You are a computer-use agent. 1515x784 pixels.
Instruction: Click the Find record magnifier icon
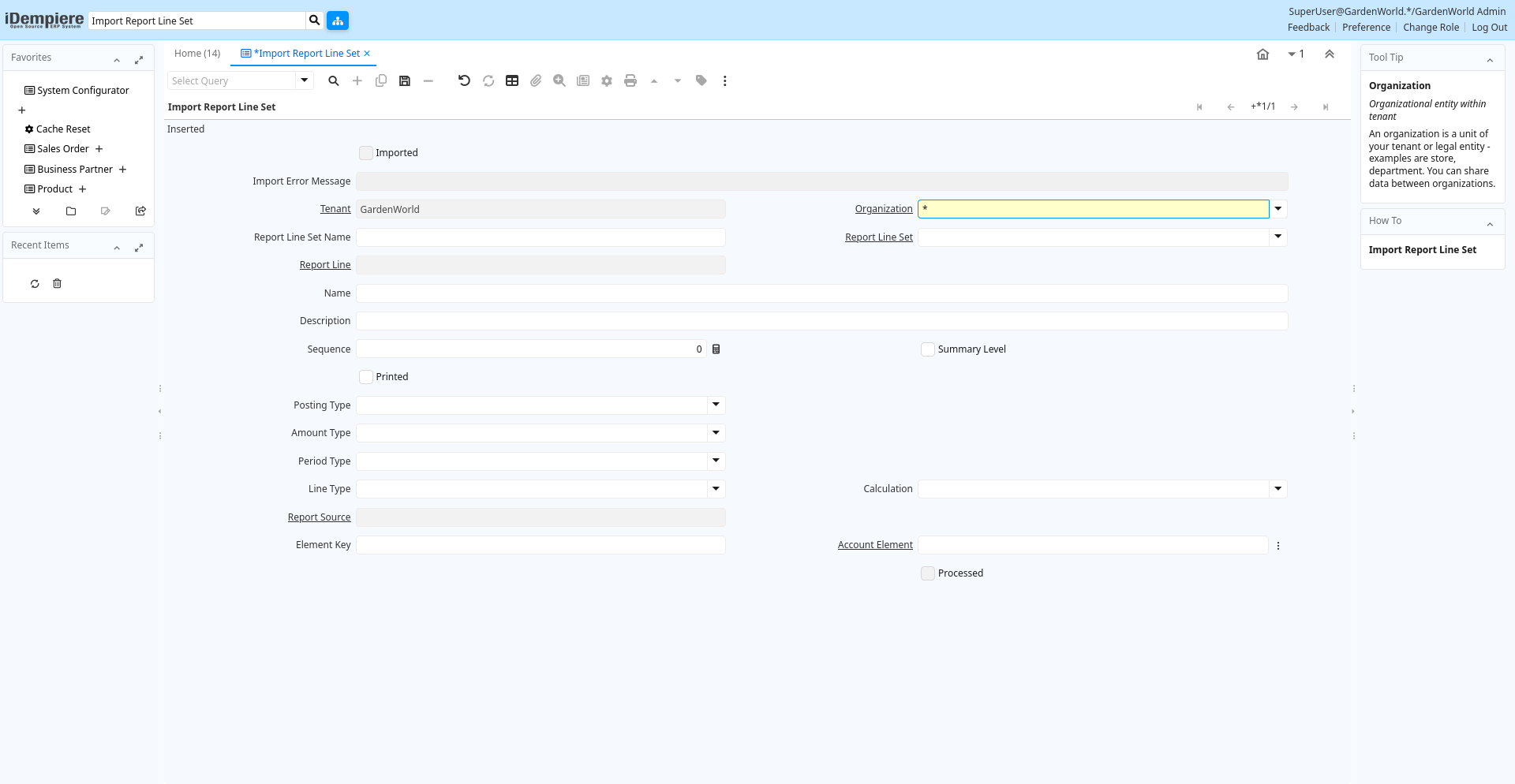(x=334, y=80)
